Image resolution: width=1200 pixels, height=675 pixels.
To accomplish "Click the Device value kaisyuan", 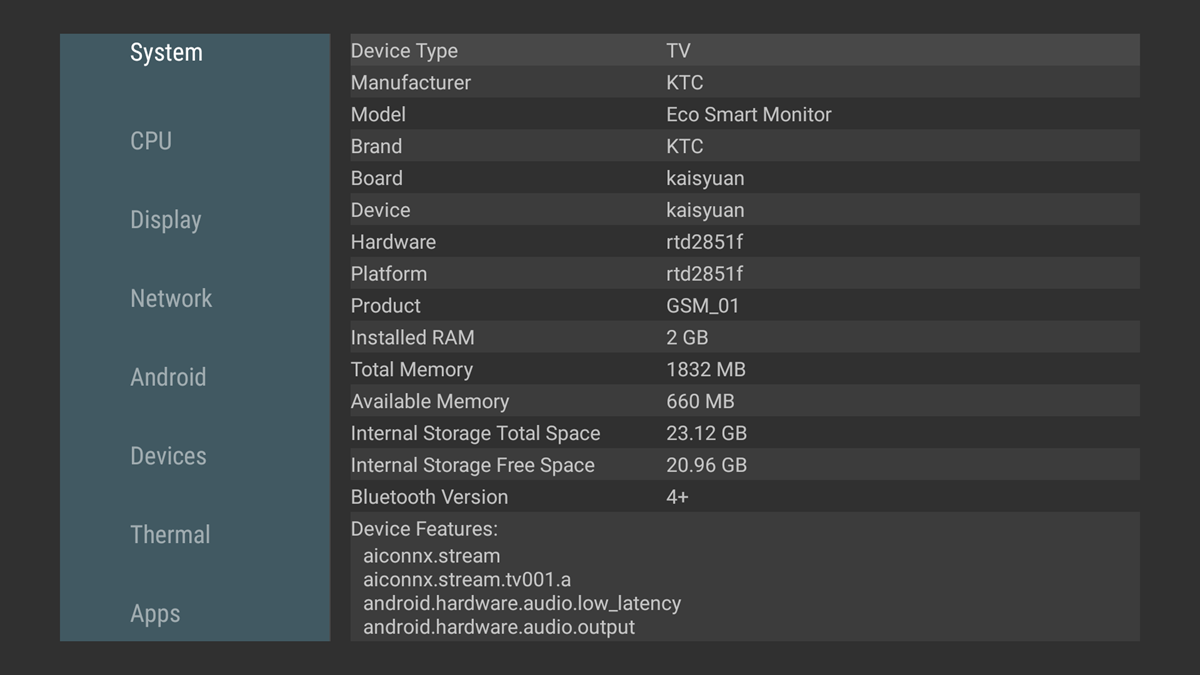I will point(705,211).
